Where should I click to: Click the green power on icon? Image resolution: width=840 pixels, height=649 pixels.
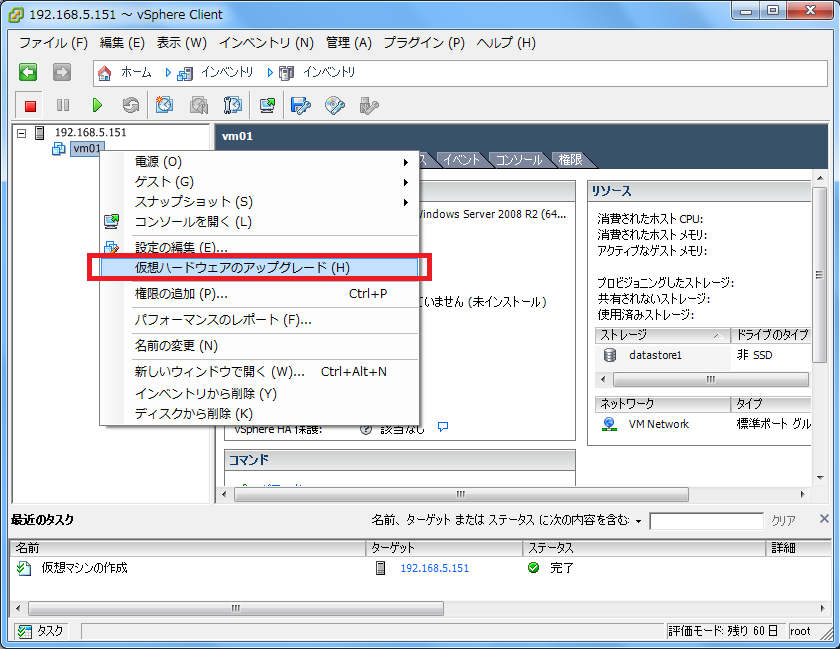(x=97, y=105)
